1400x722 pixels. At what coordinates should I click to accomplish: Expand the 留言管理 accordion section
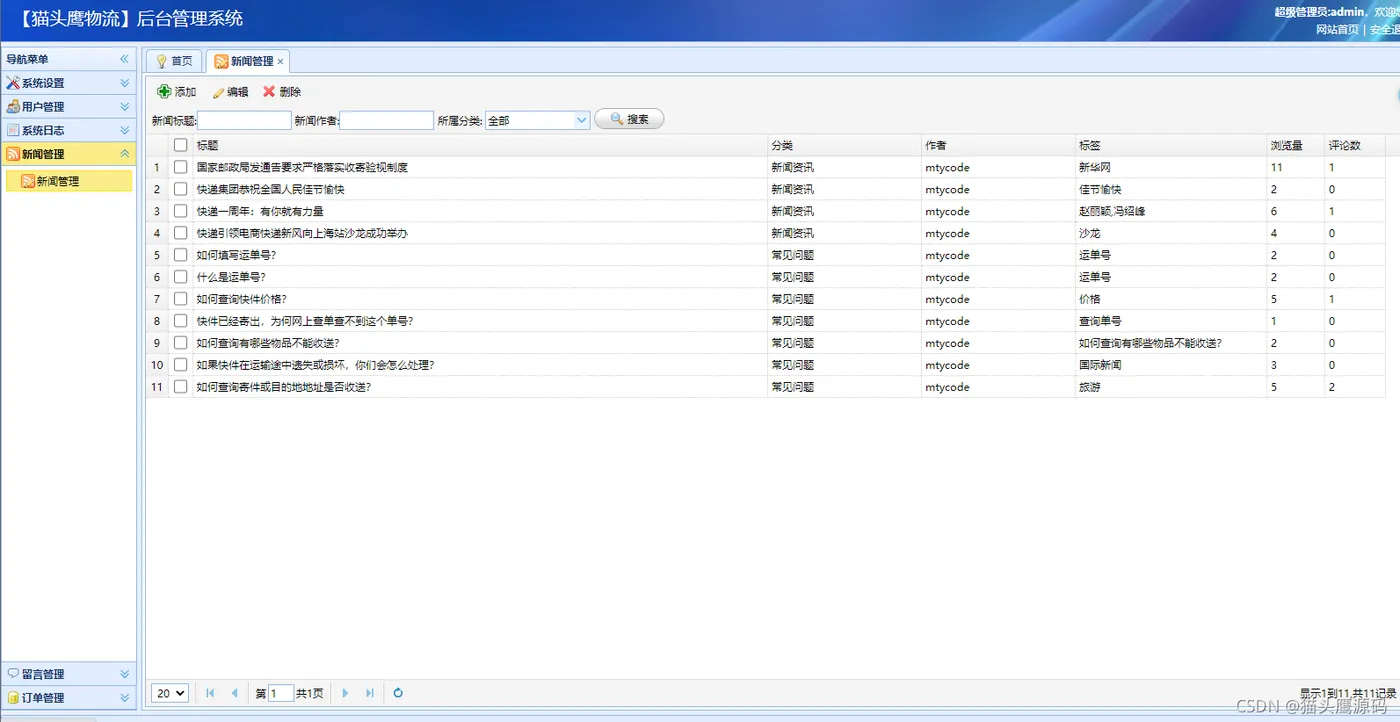coord(125,674)
